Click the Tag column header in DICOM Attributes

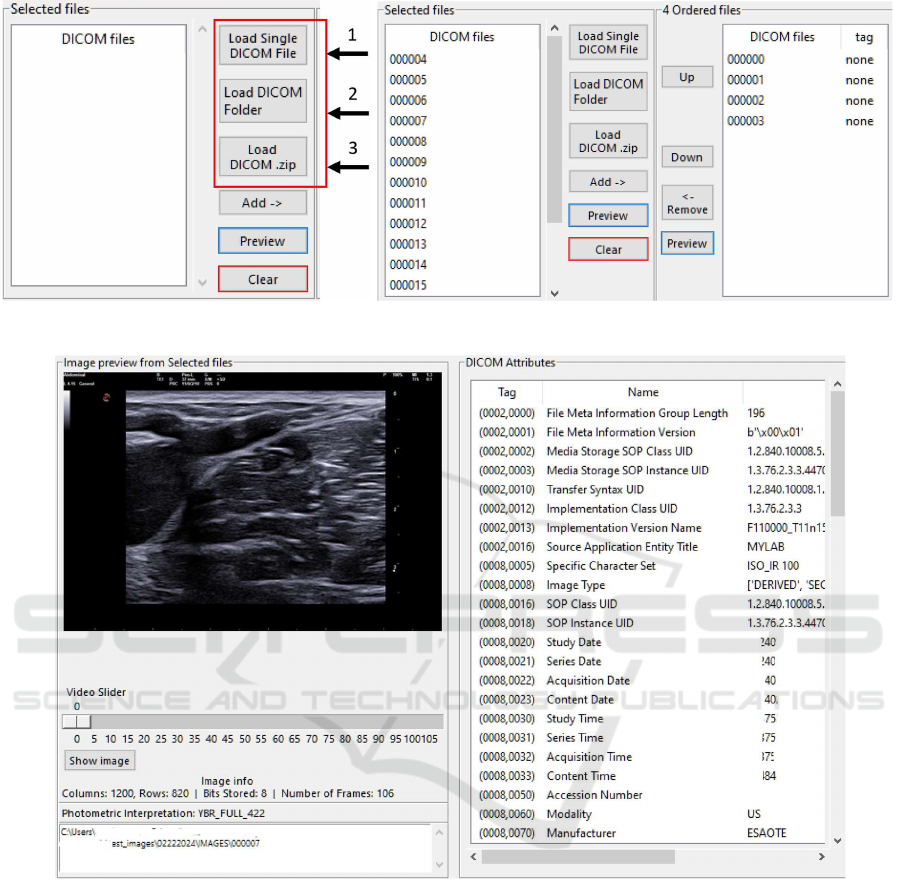point(506,392)
